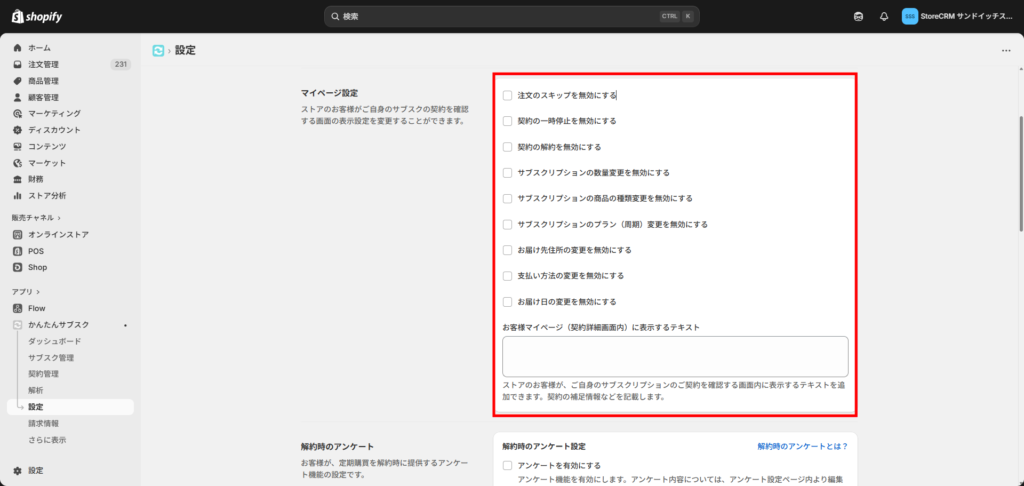The image size is (1024, 486).
Task: Click the 解約時のアンケート設定 card title
Action: pos(544,446)
